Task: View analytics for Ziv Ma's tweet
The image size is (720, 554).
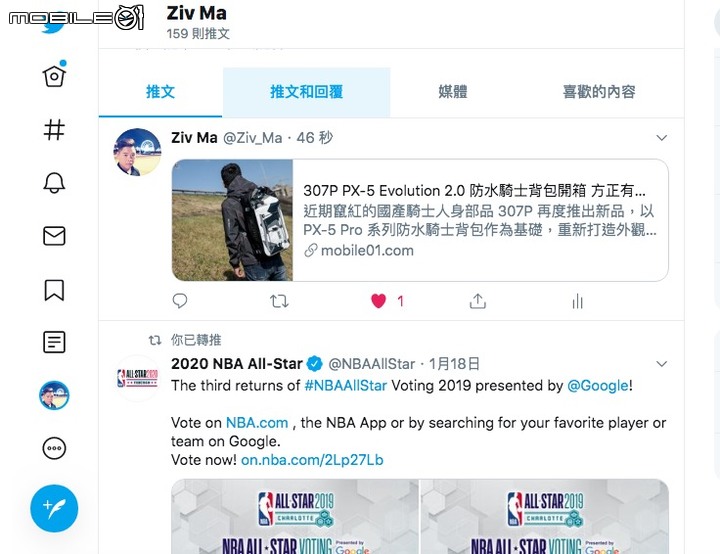Action: 577,301
